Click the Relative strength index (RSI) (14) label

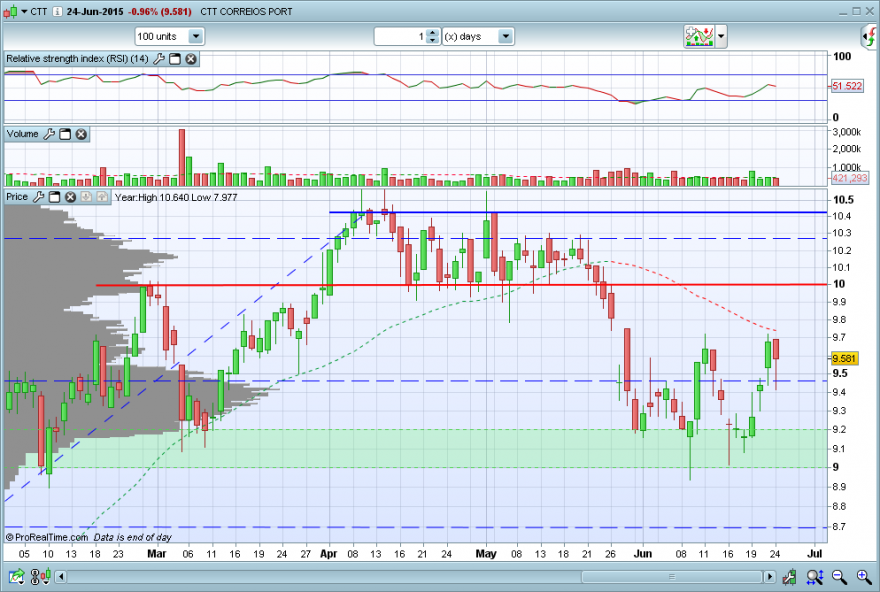click(x=77, y=59)
